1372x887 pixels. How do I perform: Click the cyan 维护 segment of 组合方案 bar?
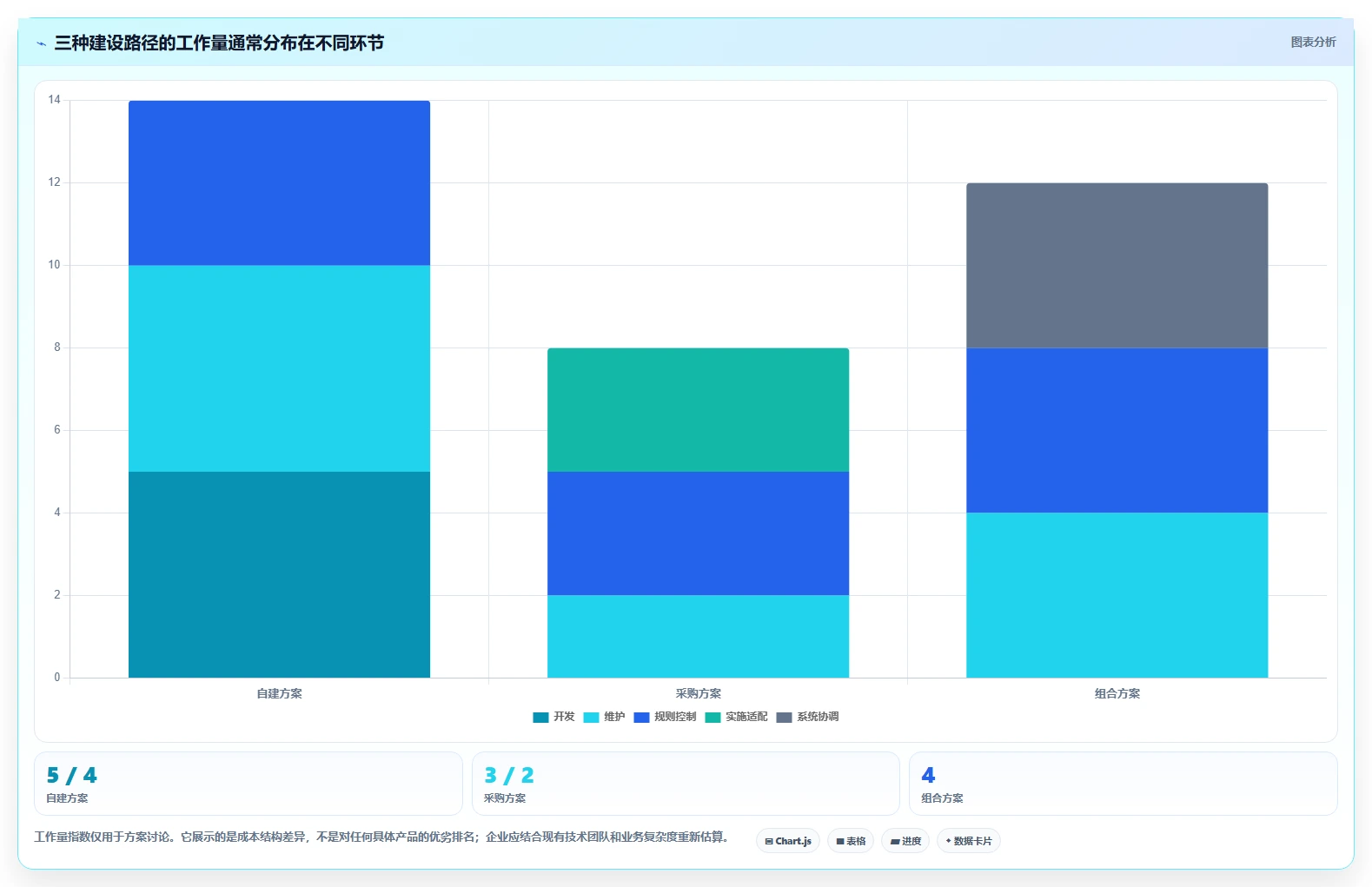(1117, 595)
